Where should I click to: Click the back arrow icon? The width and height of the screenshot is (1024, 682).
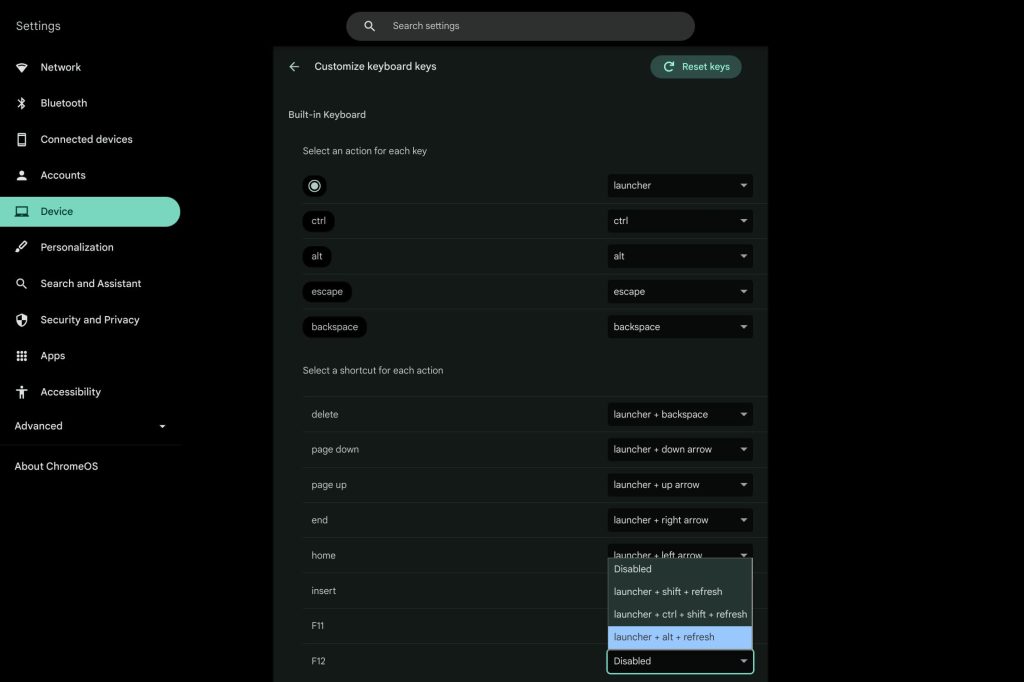coord(294,67)
